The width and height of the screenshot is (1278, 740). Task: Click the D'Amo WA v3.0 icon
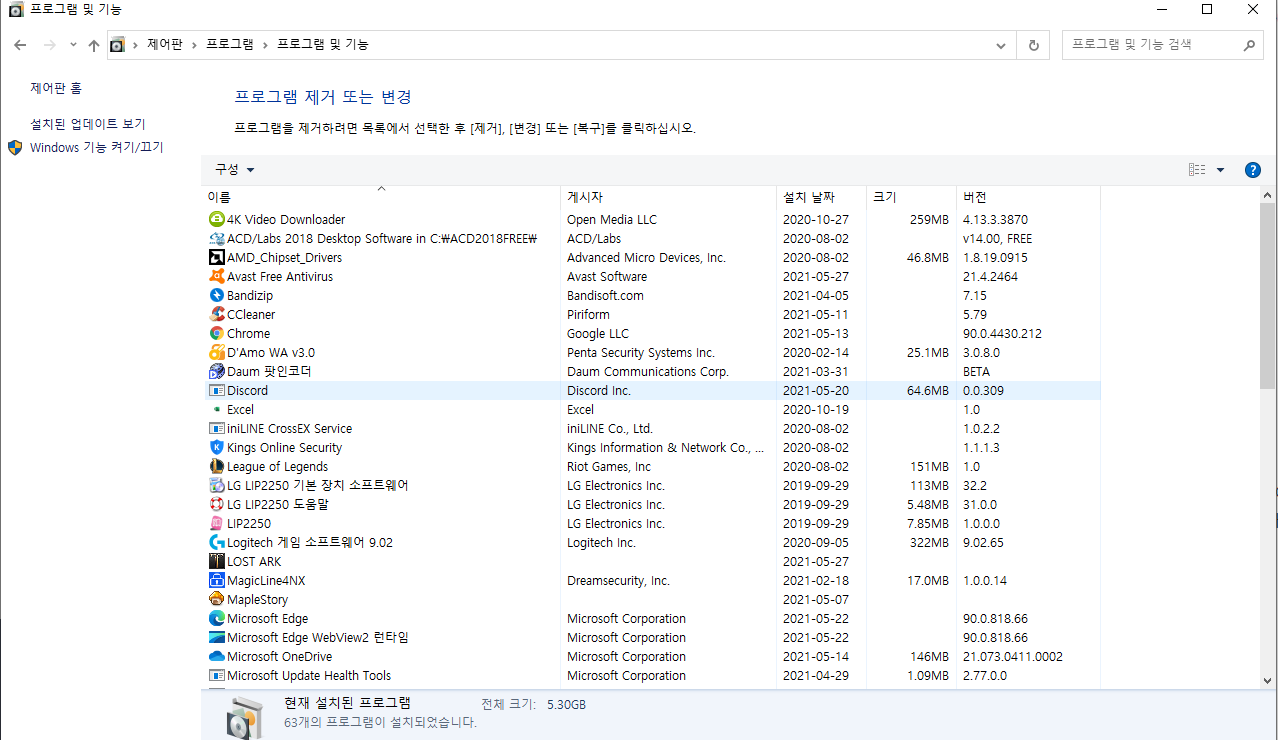coord(217,352)
